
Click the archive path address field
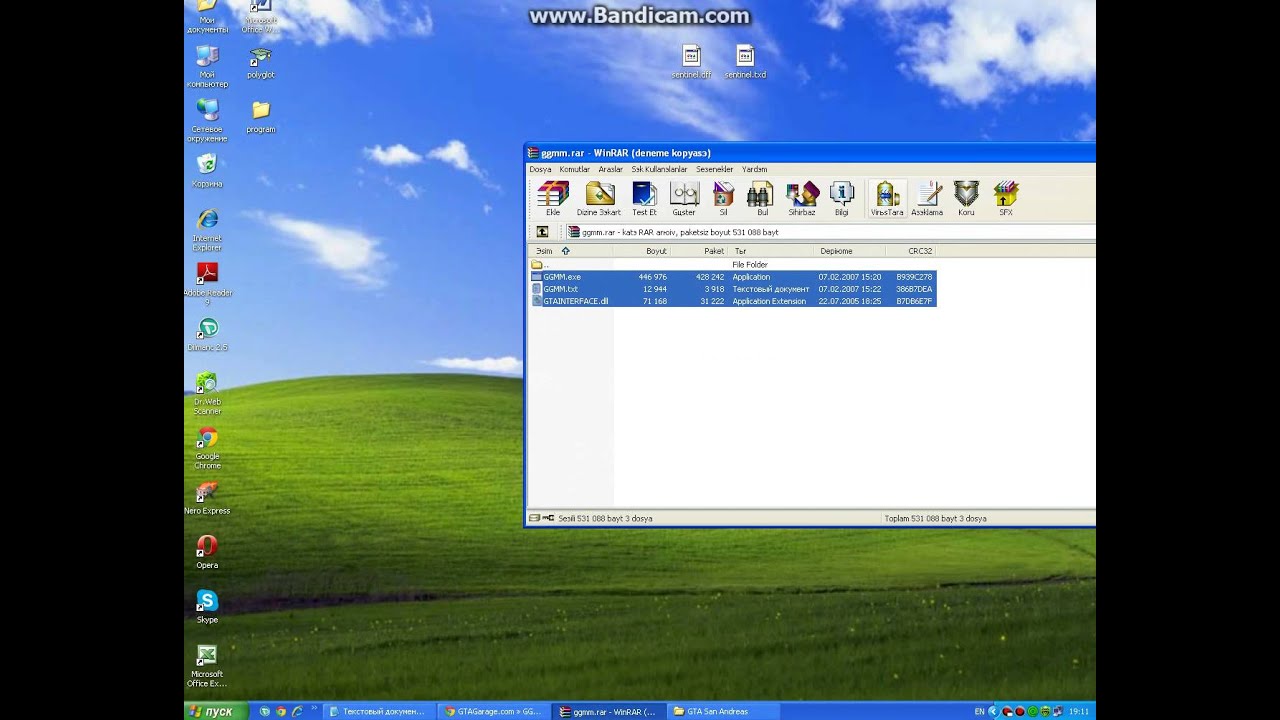830,232
